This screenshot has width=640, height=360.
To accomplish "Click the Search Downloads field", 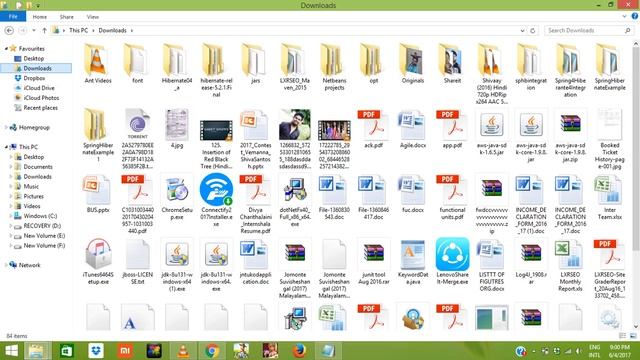I will [x=588, y=31].
